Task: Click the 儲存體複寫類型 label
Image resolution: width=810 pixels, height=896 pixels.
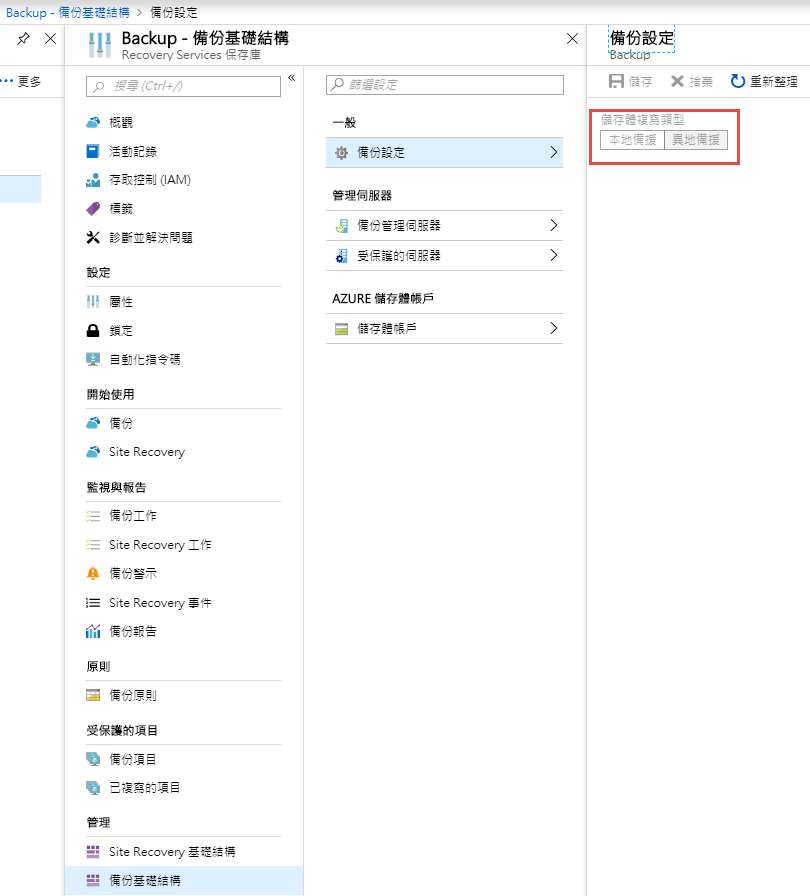Action: pos(643,119)
